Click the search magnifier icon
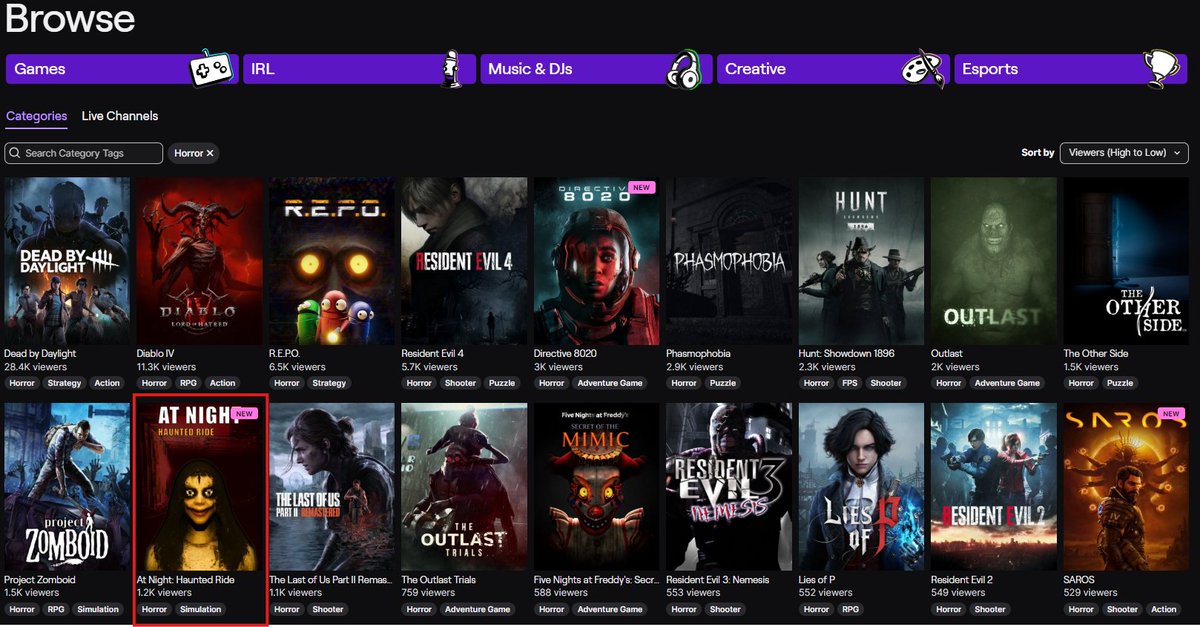Image resolution: width=1200 pixels, height=627 pixels. 15,153
